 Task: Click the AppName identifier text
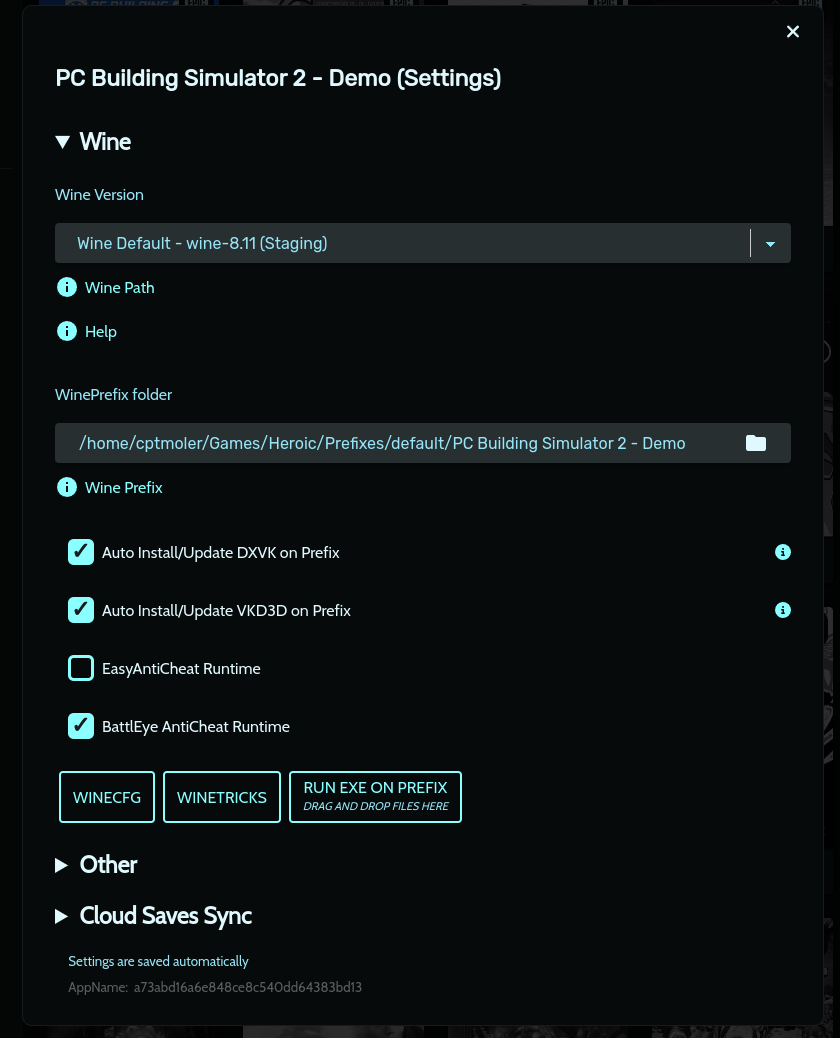coord(215,987)
